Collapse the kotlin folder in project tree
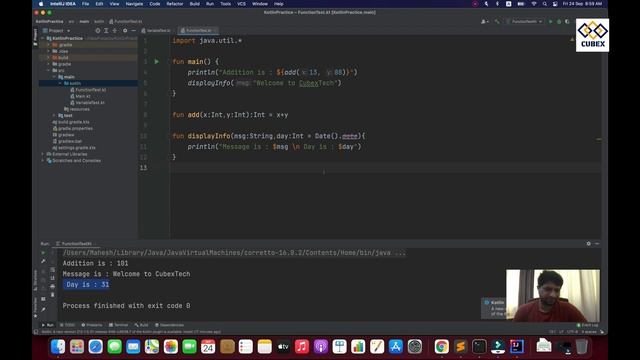This screenshot has height=360, width=640. (x=60, y=83)
